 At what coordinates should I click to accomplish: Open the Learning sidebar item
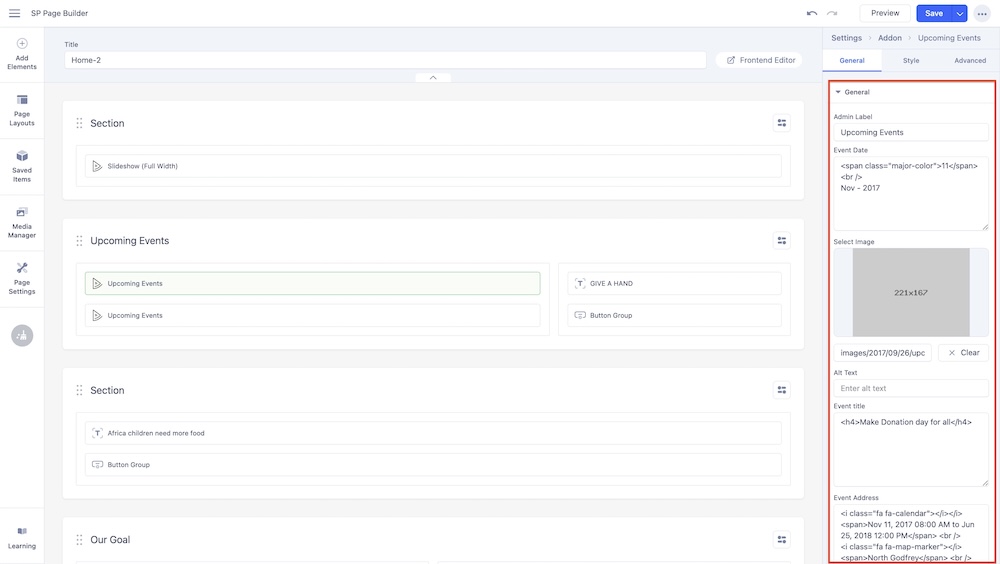click(x=22, y=537)
